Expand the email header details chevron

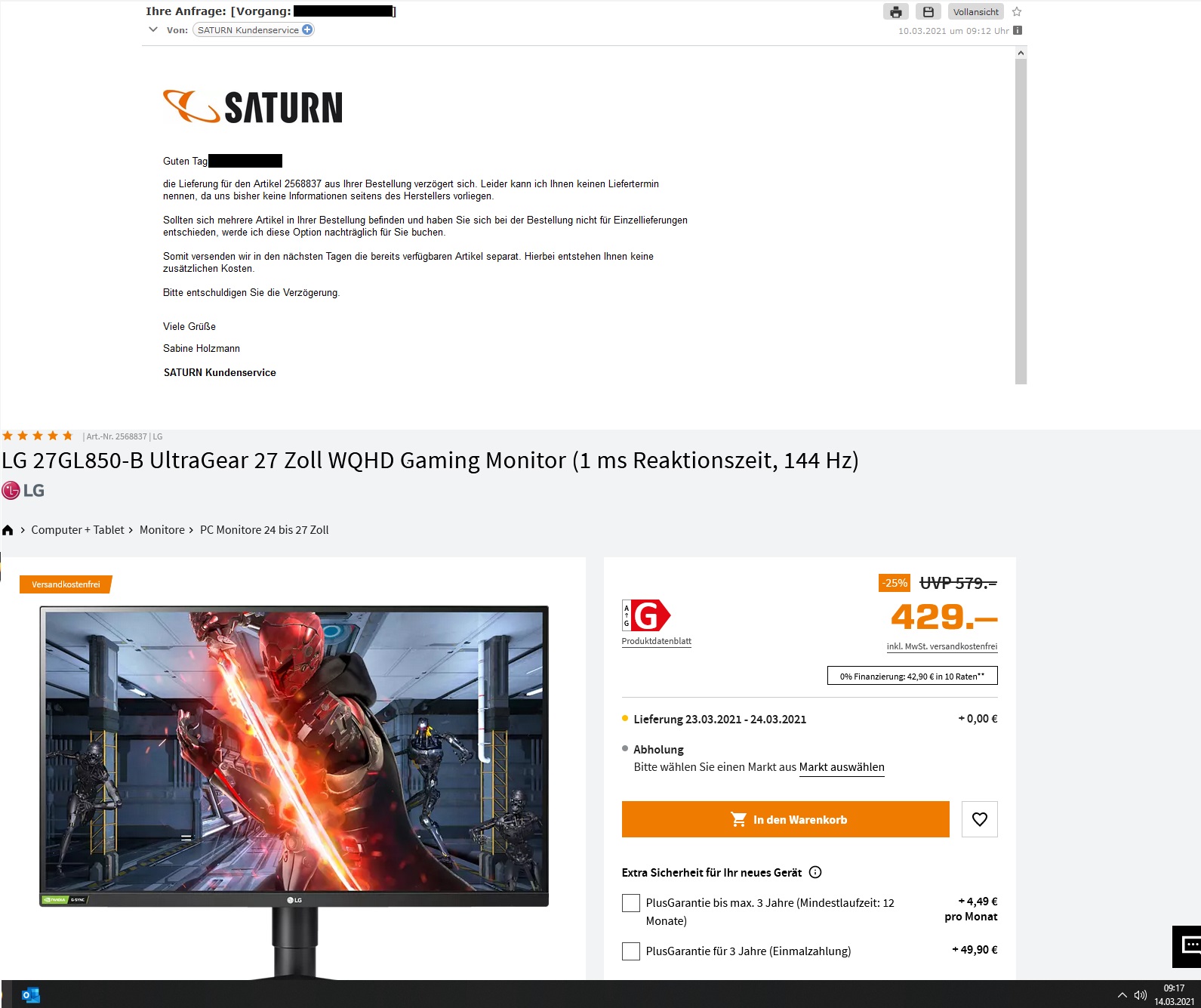[x=153, y=29]
